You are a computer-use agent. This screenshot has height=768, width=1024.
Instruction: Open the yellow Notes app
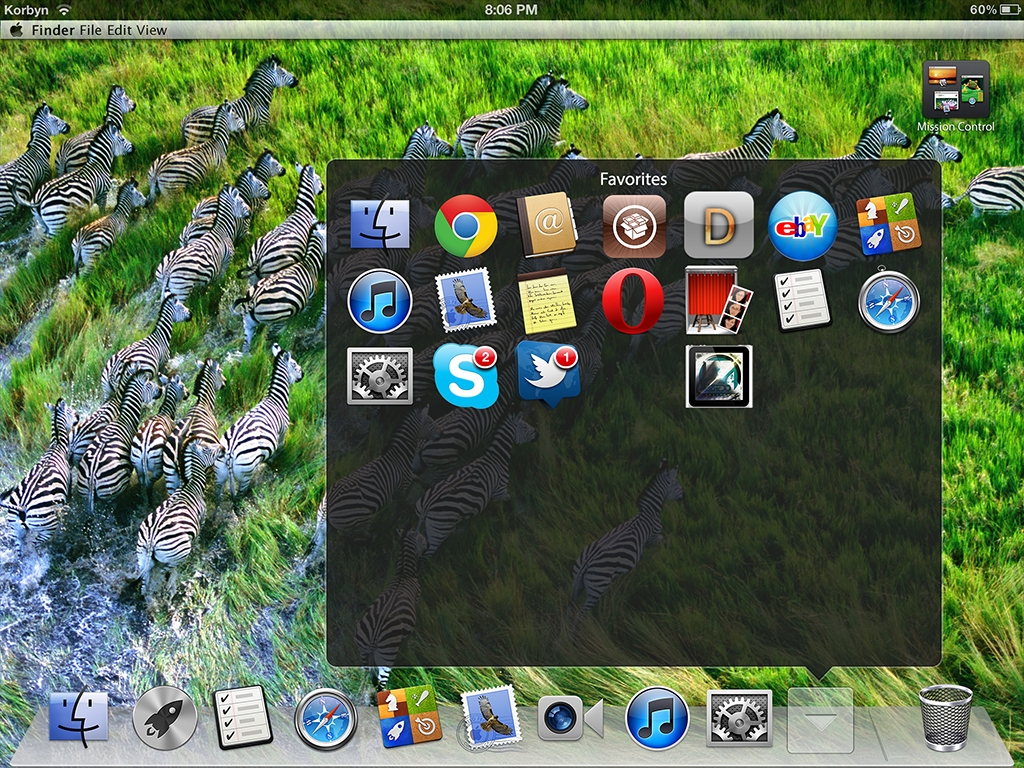point(547,300)
